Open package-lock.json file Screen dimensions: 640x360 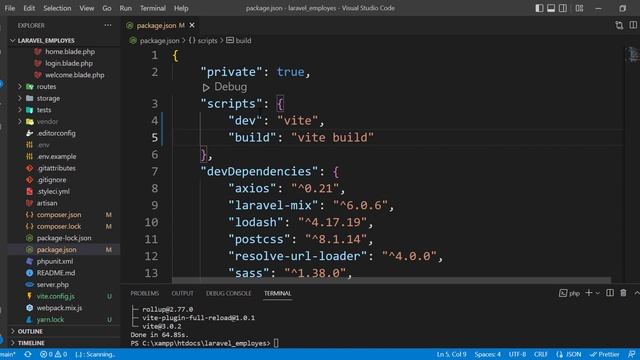(64, 238)
